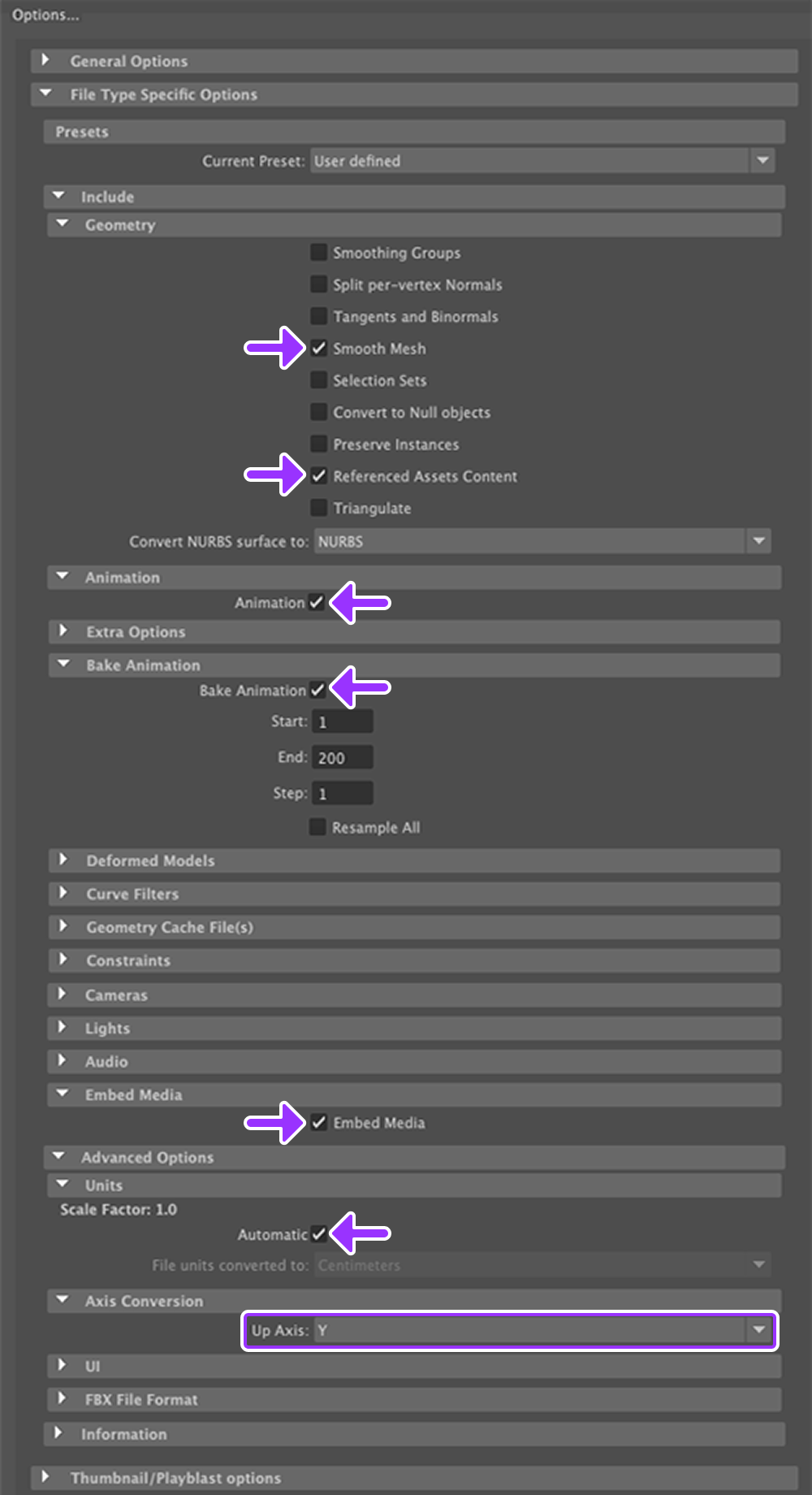This screenshot has height=1495, width=812.
Task: Expand Thumbnail/Playblast options section
Action: (414, 1478)
